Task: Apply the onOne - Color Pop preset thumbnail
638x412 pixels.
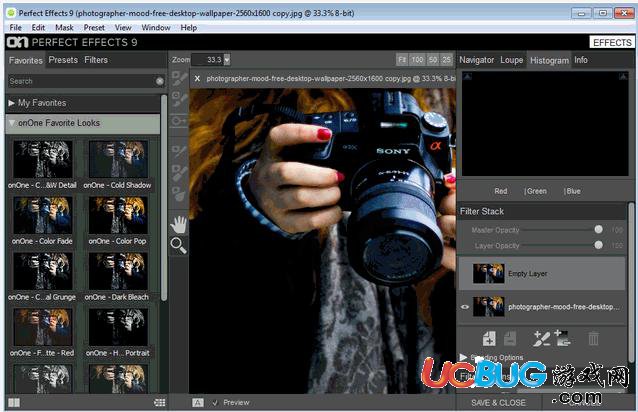Action: [x=118, y=215]
